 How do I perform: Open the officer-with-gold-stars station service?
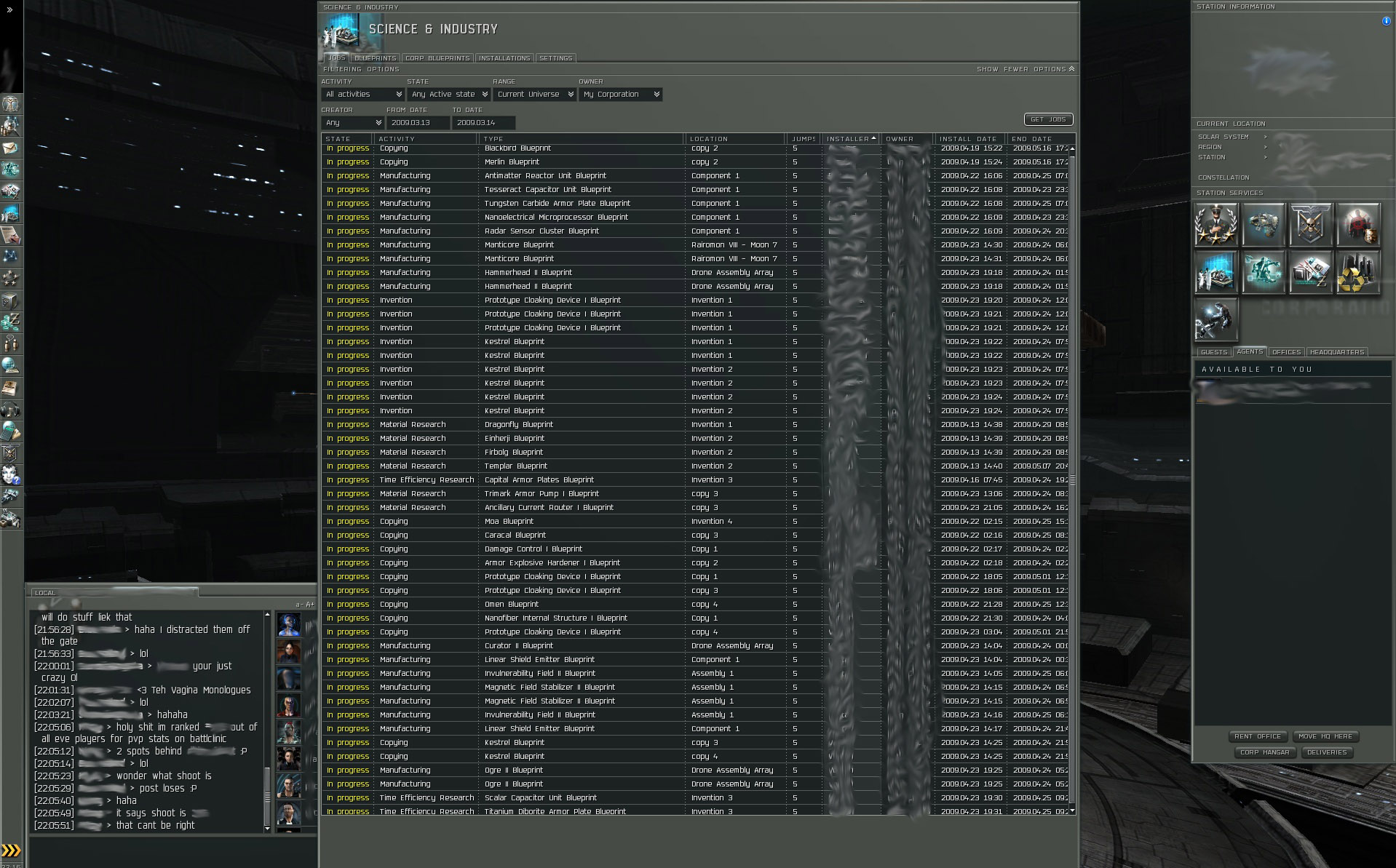coord(1216,225)
